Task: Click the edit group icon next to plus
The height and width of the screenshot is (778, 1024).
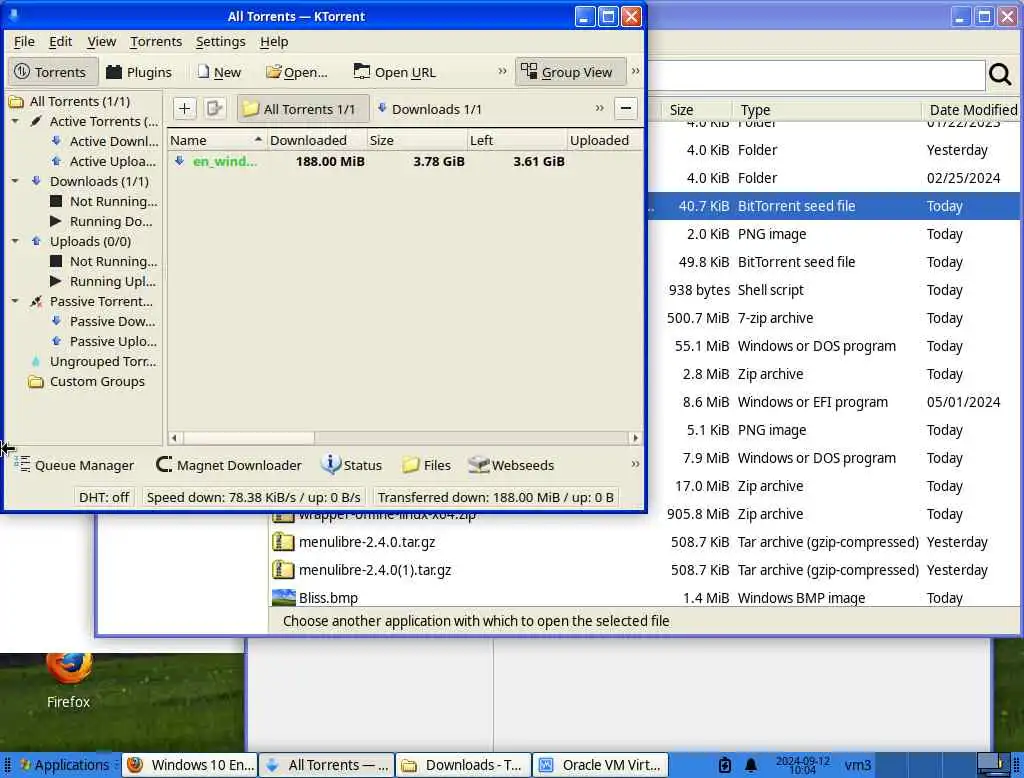Action: (x=214, y=108)
